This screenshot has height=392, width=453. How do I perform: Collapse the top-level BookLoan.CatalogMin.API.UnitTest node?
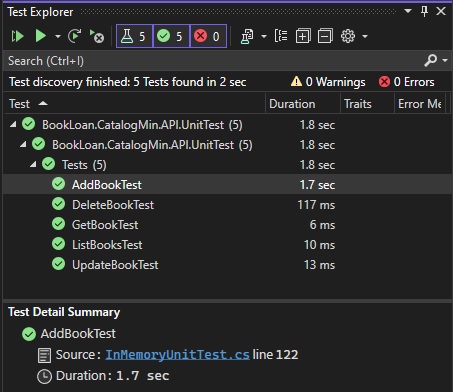[x=13, y=125]
